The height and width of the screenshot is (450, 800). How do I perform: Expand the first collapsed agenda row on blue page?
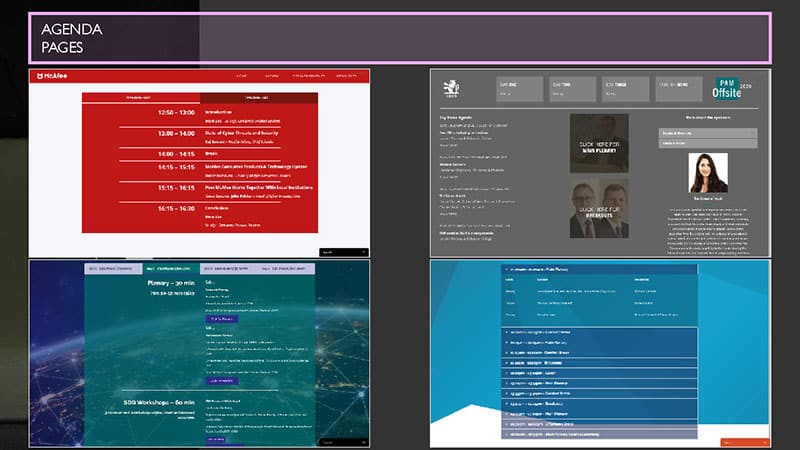point(598,332)
